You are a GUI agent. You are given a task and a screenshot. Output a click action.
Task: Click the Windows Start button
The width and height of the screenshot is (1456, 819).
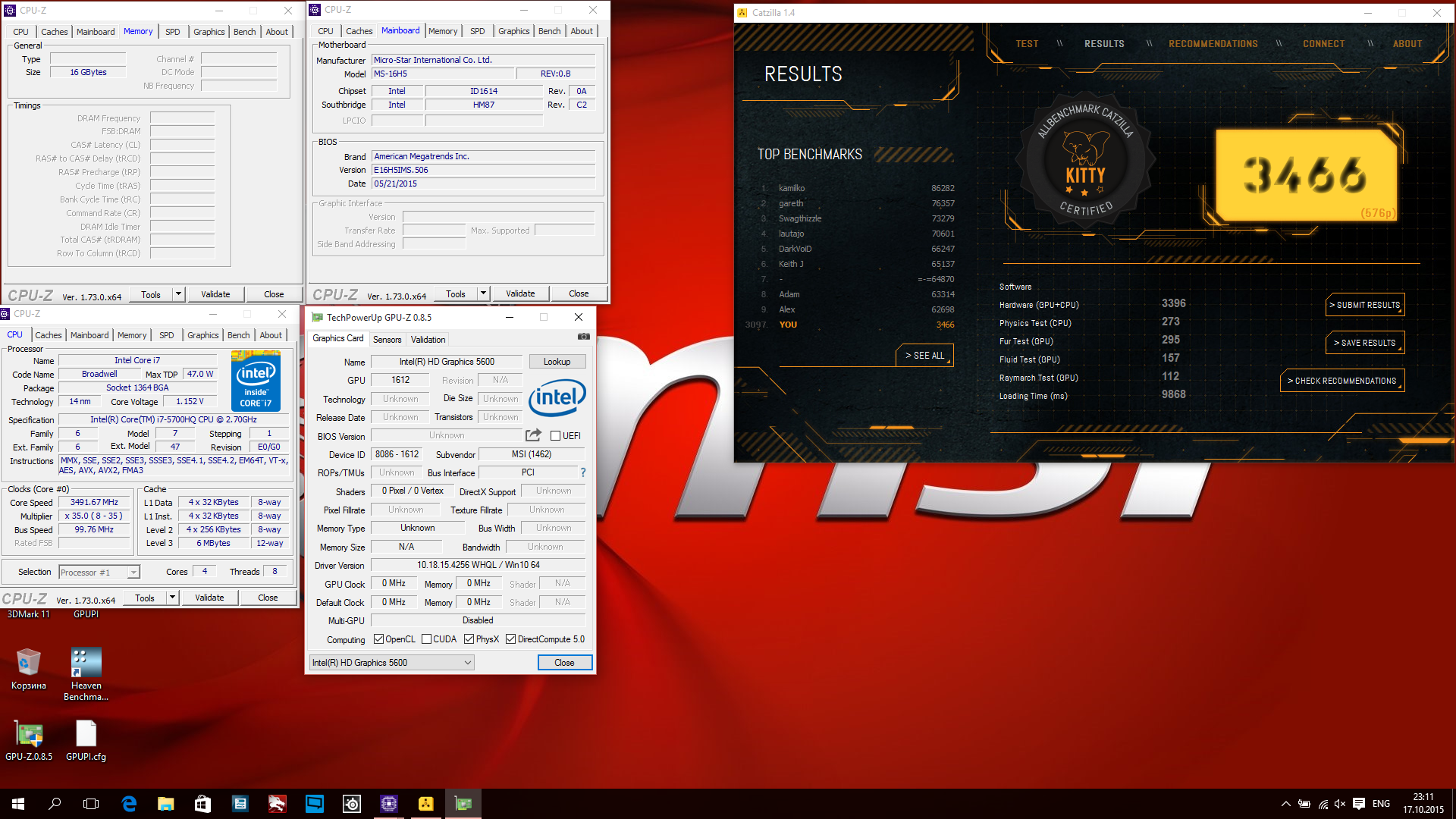(x=18, y=804)
